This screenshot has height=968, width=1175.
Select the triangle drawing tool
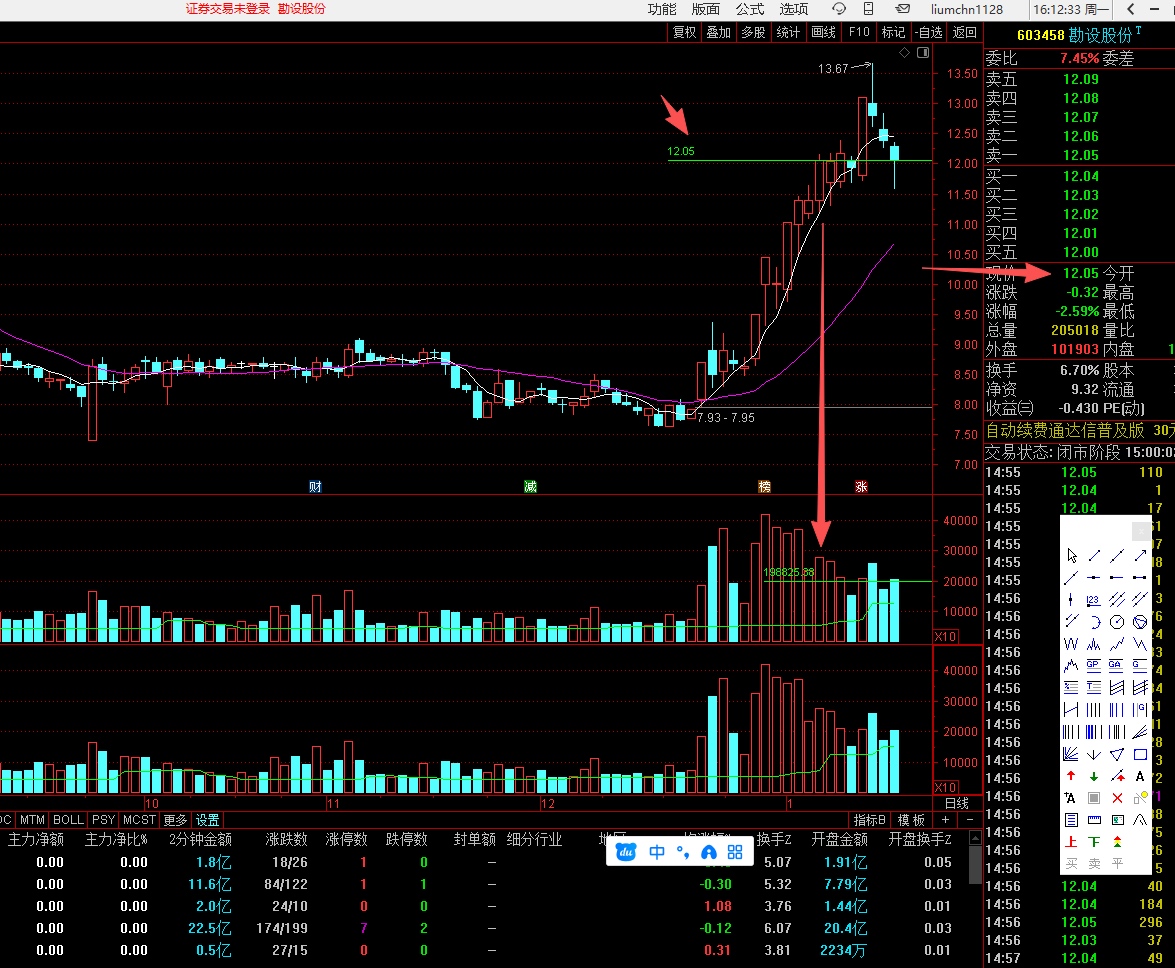coord(1117,754)
